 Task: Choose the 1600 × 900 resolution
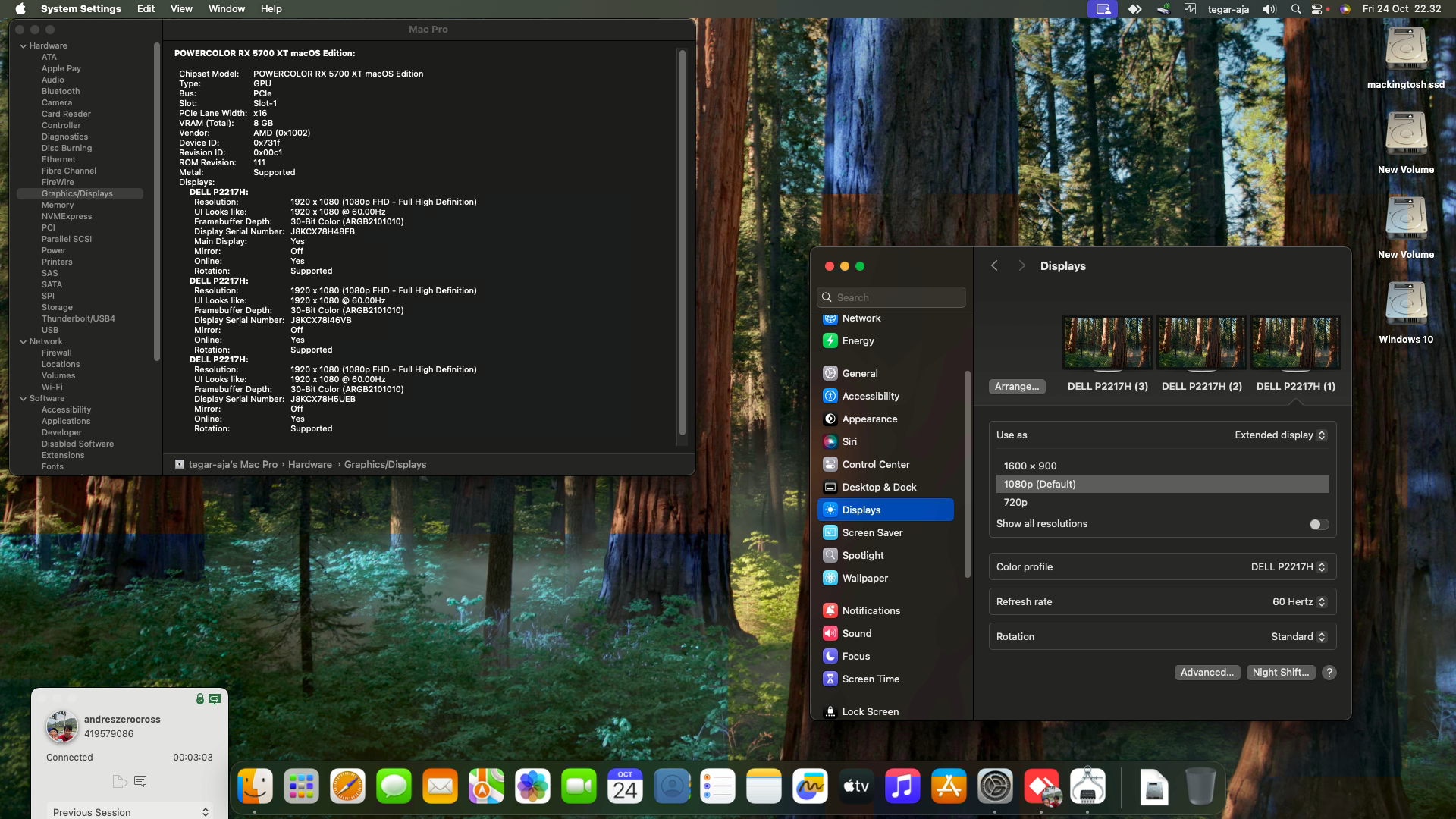[x=1163, y=466]
